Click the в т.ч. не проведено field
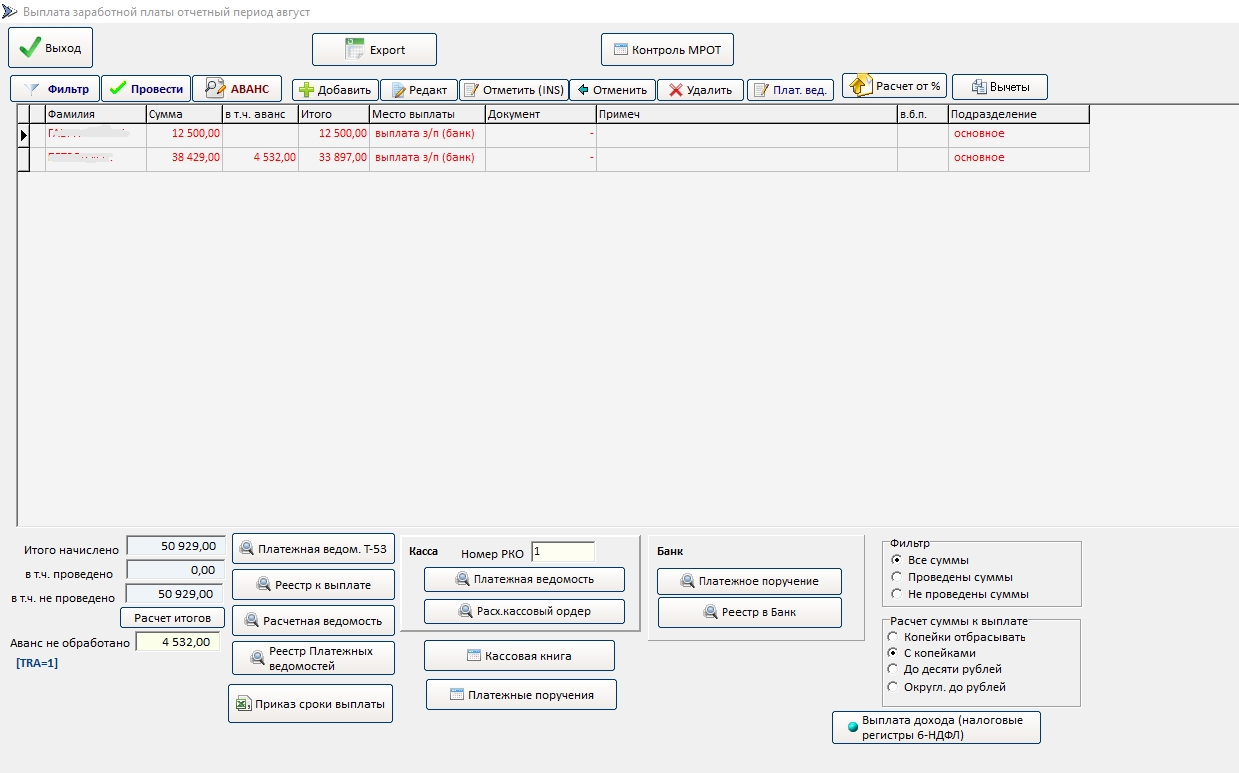 (x=175, y=594)
